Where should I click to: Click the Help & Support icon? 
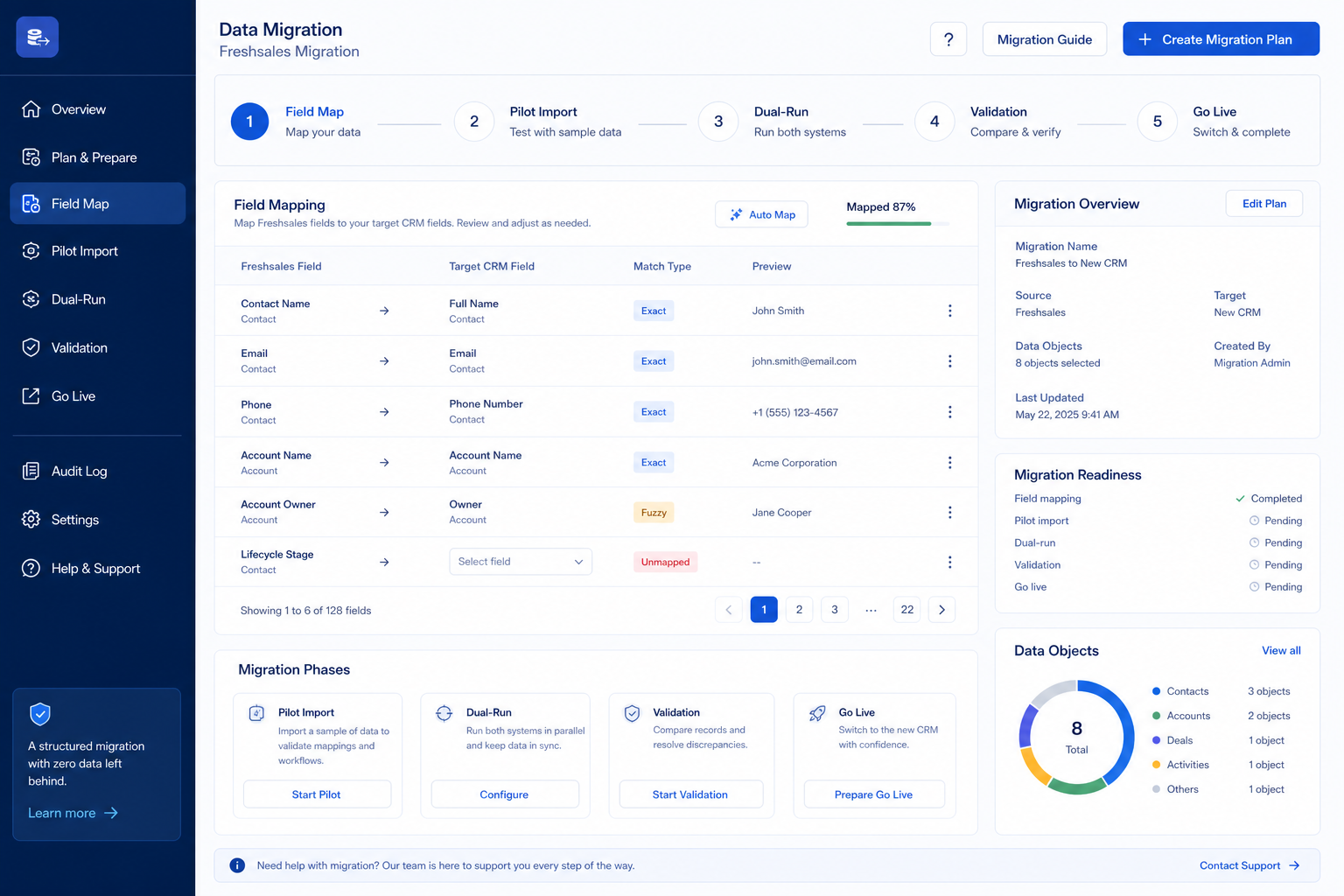click(x=31, y=569)
